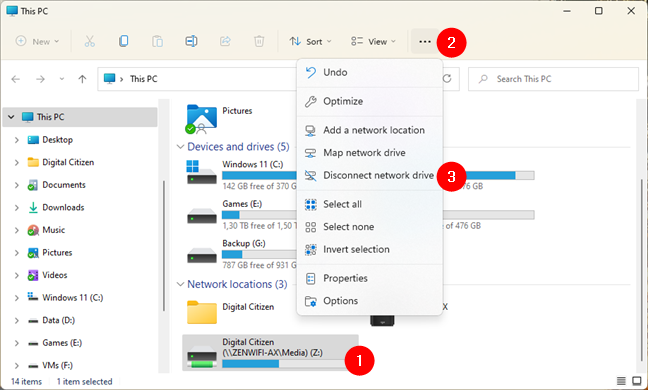Select Downloads in navigation pane
648x390 pixels.
pyautogui.click(x=63, y=207)
